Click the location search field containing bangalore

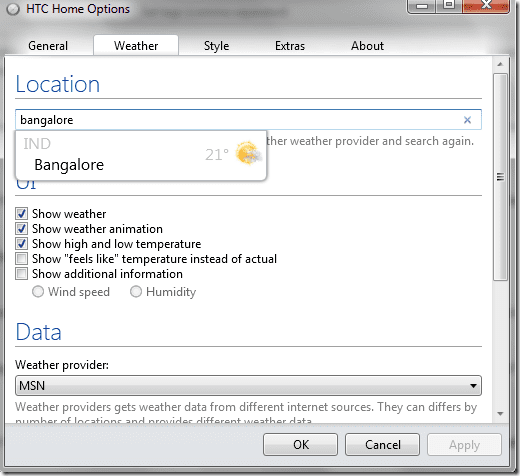point(248,120)
